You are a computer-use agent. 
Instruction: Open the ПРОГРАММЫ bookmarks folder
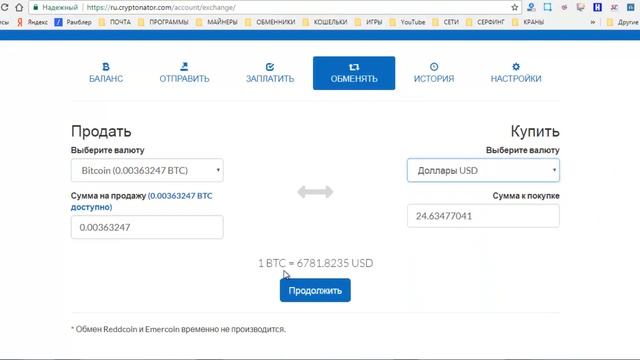[x=163, y=22]
